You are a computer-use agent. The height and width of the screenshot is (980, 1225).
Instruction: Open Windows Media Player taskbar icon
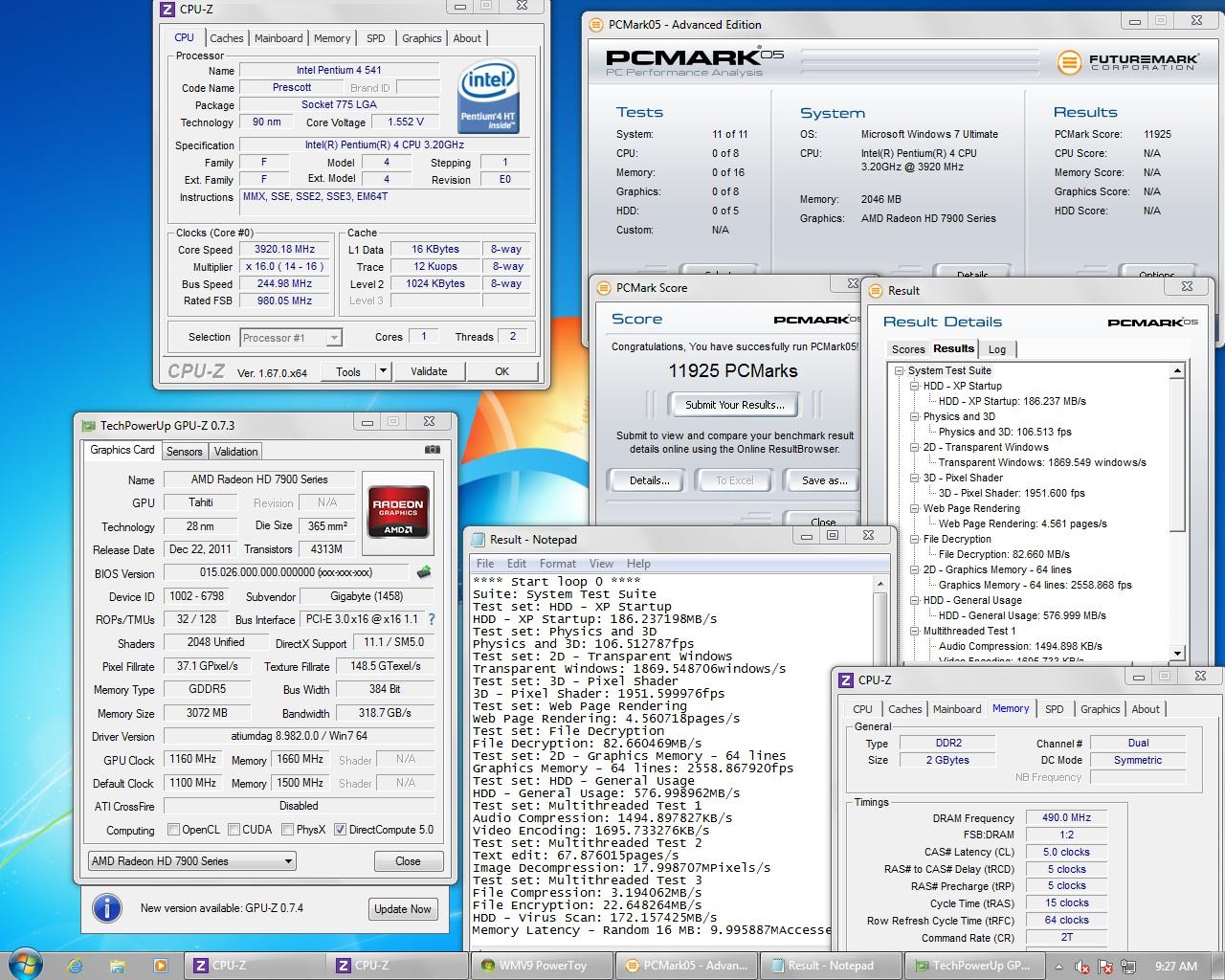coord(161,966)
